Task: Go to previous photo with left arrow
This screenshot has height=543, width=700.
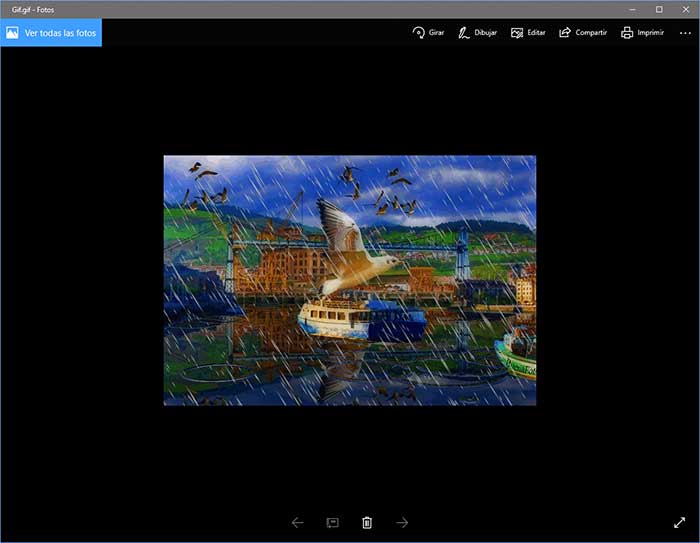Action: point(297,522)
